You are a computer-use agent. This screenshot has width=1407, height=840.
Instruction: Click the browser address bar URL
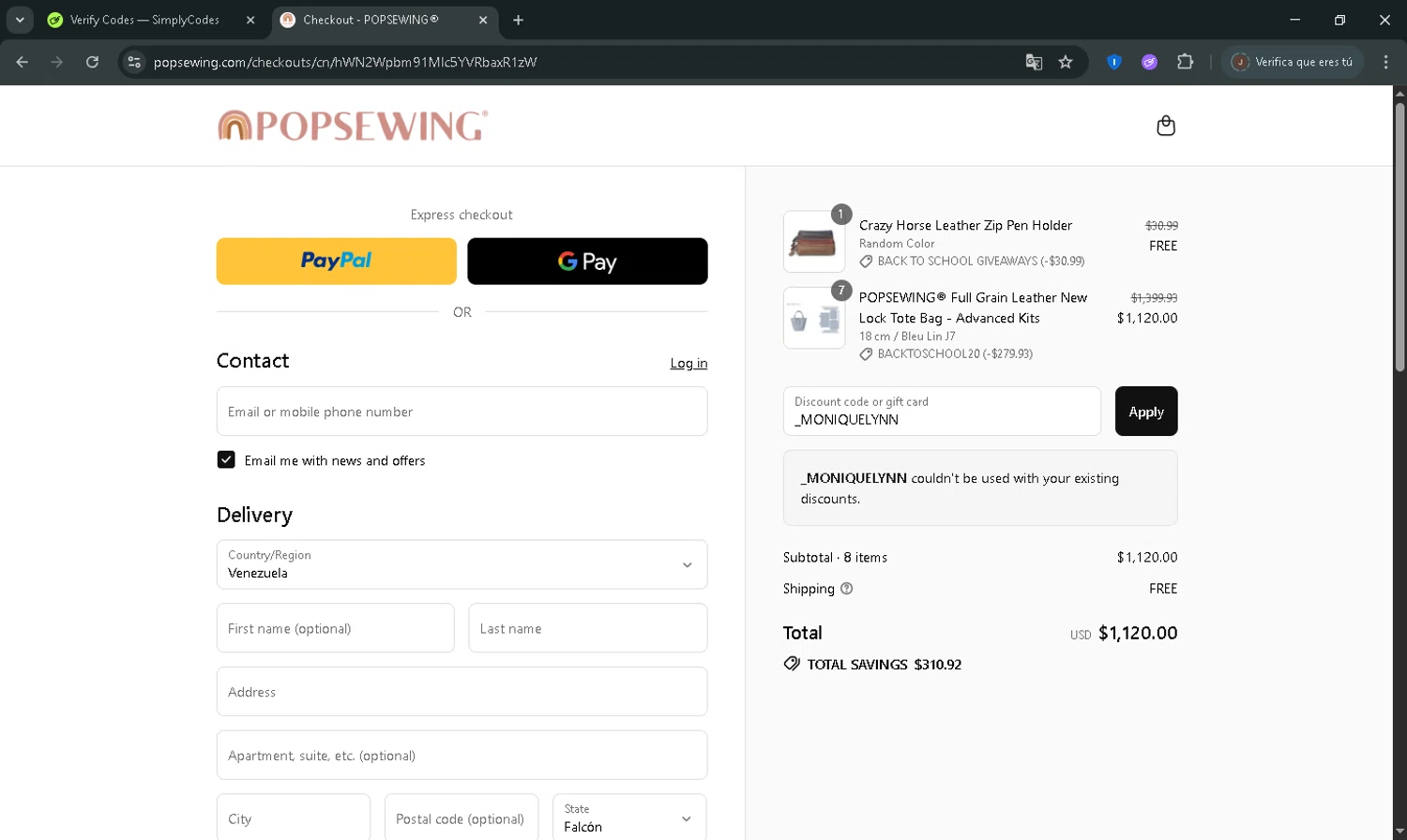(345, 62)
